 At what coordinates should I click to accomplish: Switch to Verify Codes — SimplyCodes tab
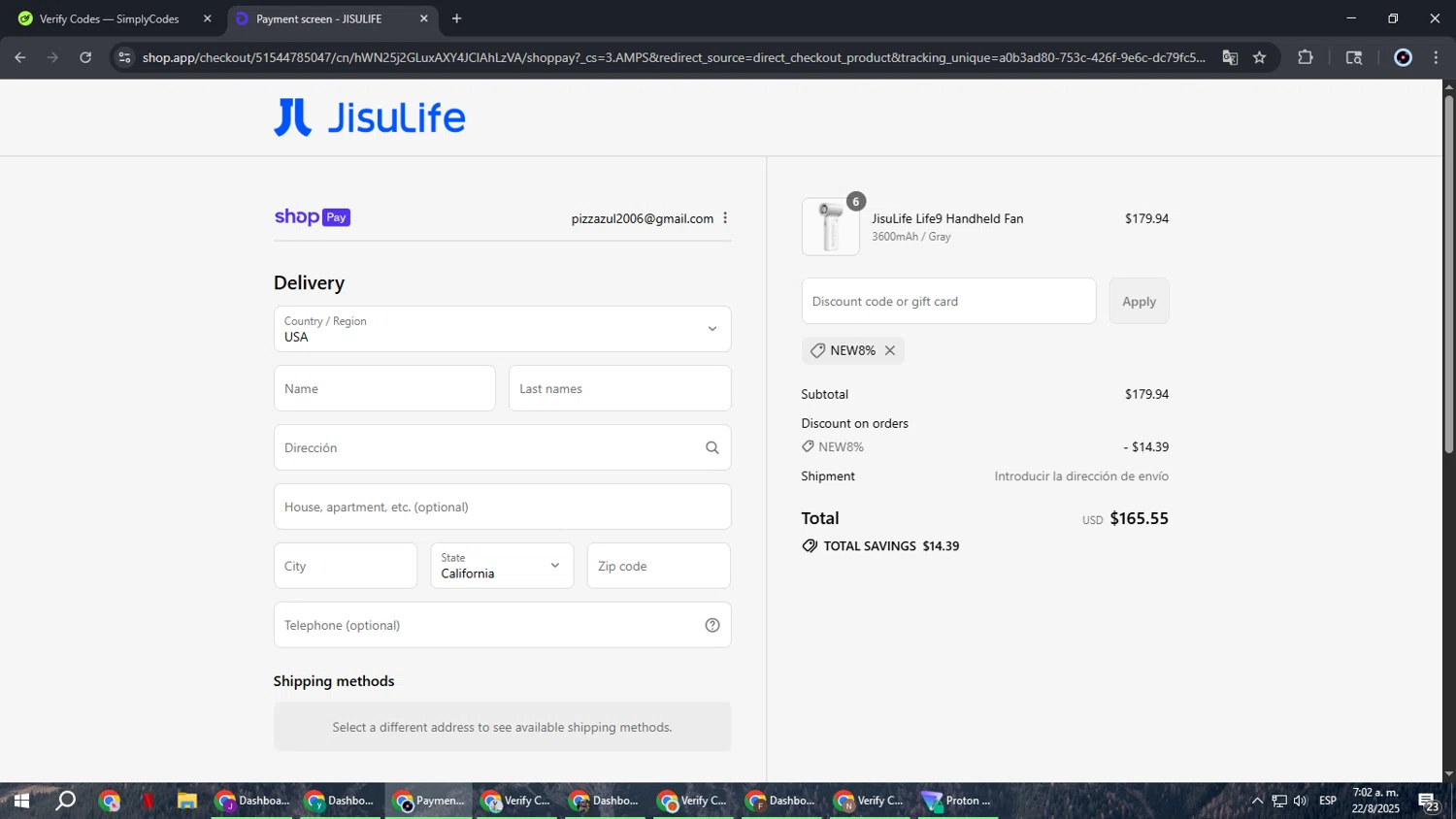point(109,18)
